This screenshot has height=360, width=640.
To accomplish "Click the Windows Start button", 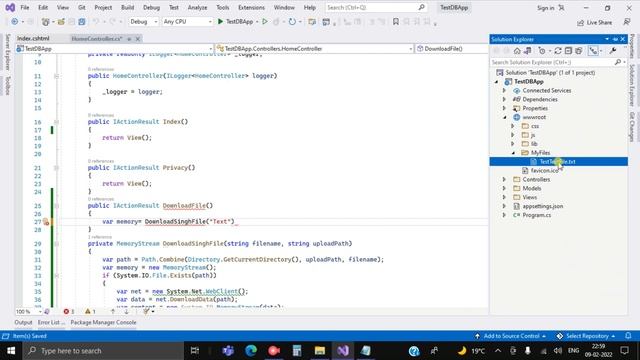I will (11, 351).
